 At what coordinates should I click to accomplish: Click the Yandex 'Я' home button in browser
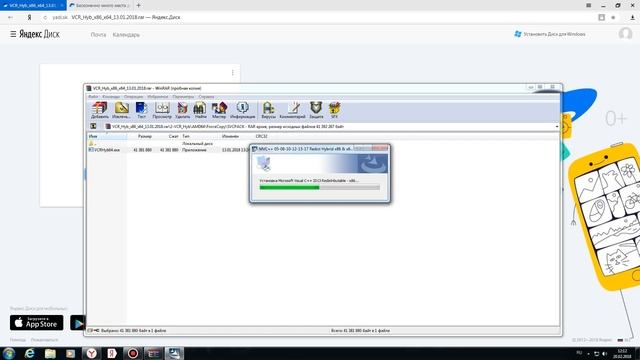point(29,18)
